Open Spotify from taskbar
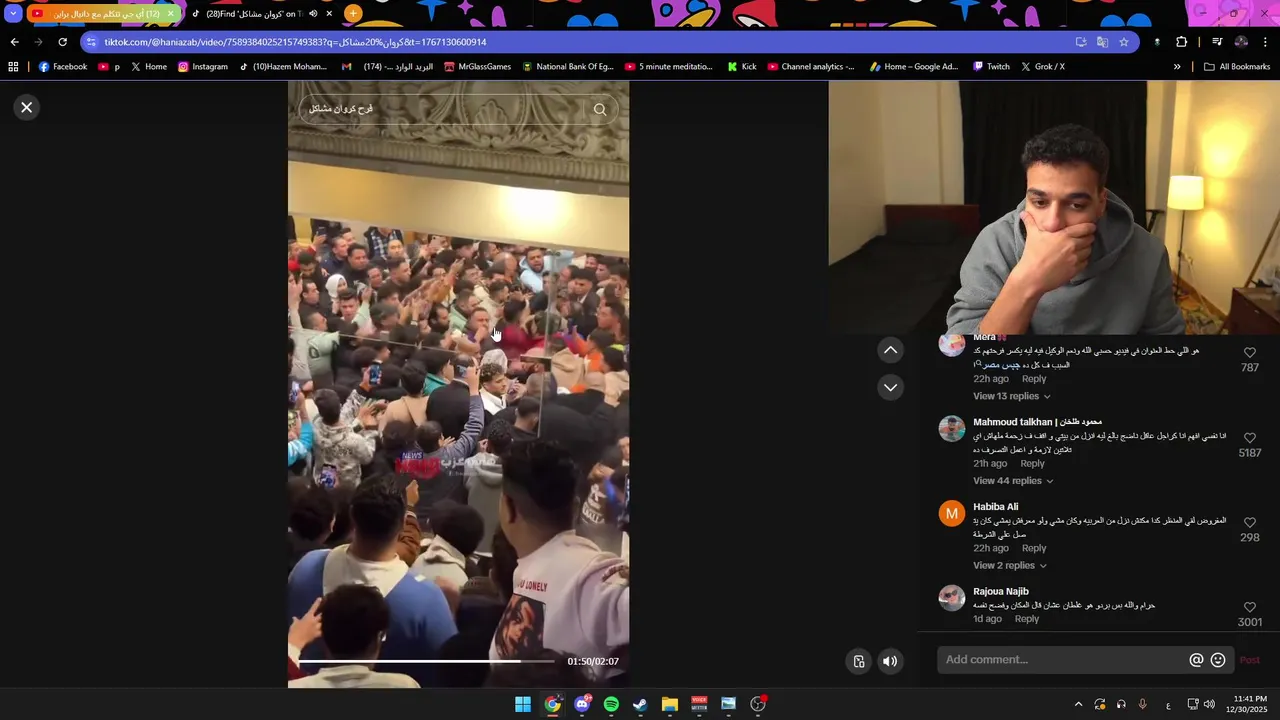The image size is (1280, 720). pyautogui.click(x=611, y=704)
